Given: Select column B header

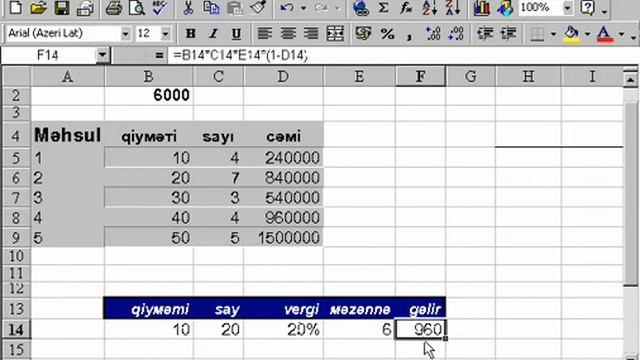Looking at the screenshot, I should [149, 76].
